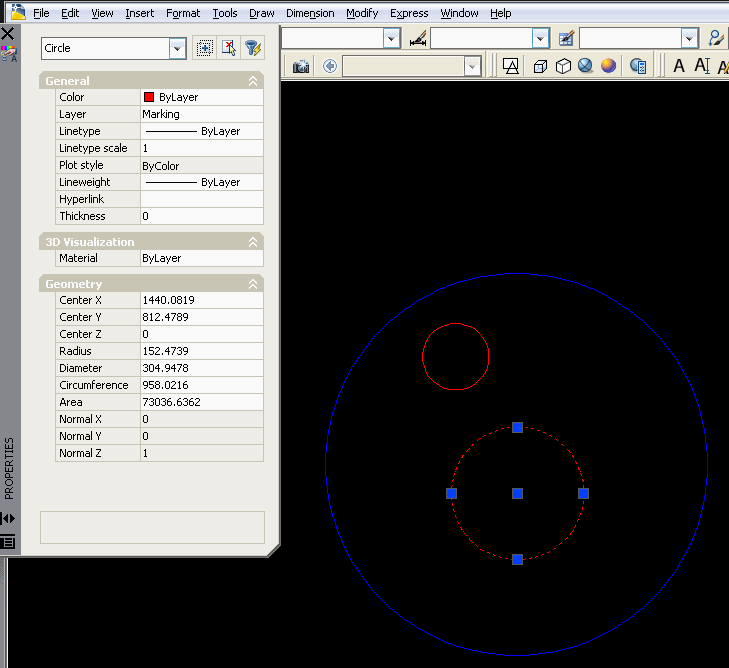Open the Modify menu

click(362, 13)
